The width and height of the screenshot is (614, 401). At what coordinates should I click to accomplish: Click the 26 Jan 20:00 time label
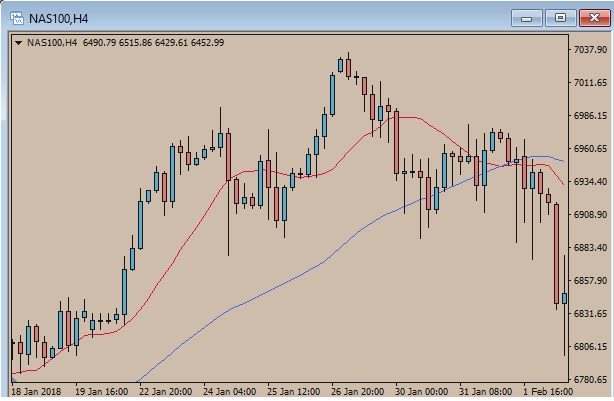coord(358,391)
